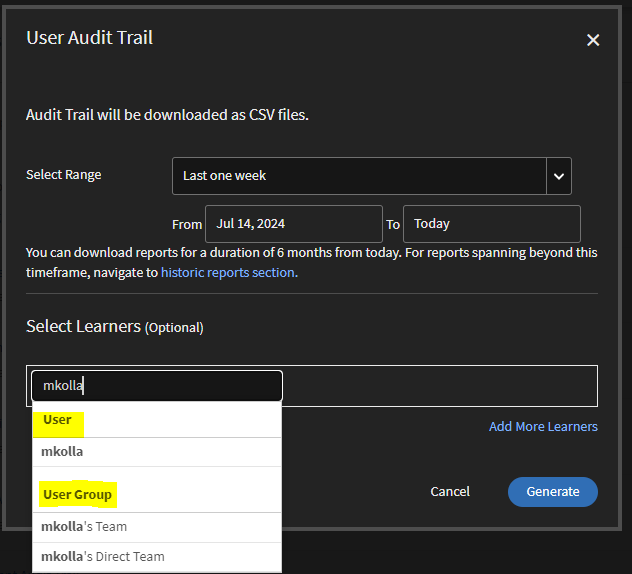Click the highlighted 'User' category header

58,420
